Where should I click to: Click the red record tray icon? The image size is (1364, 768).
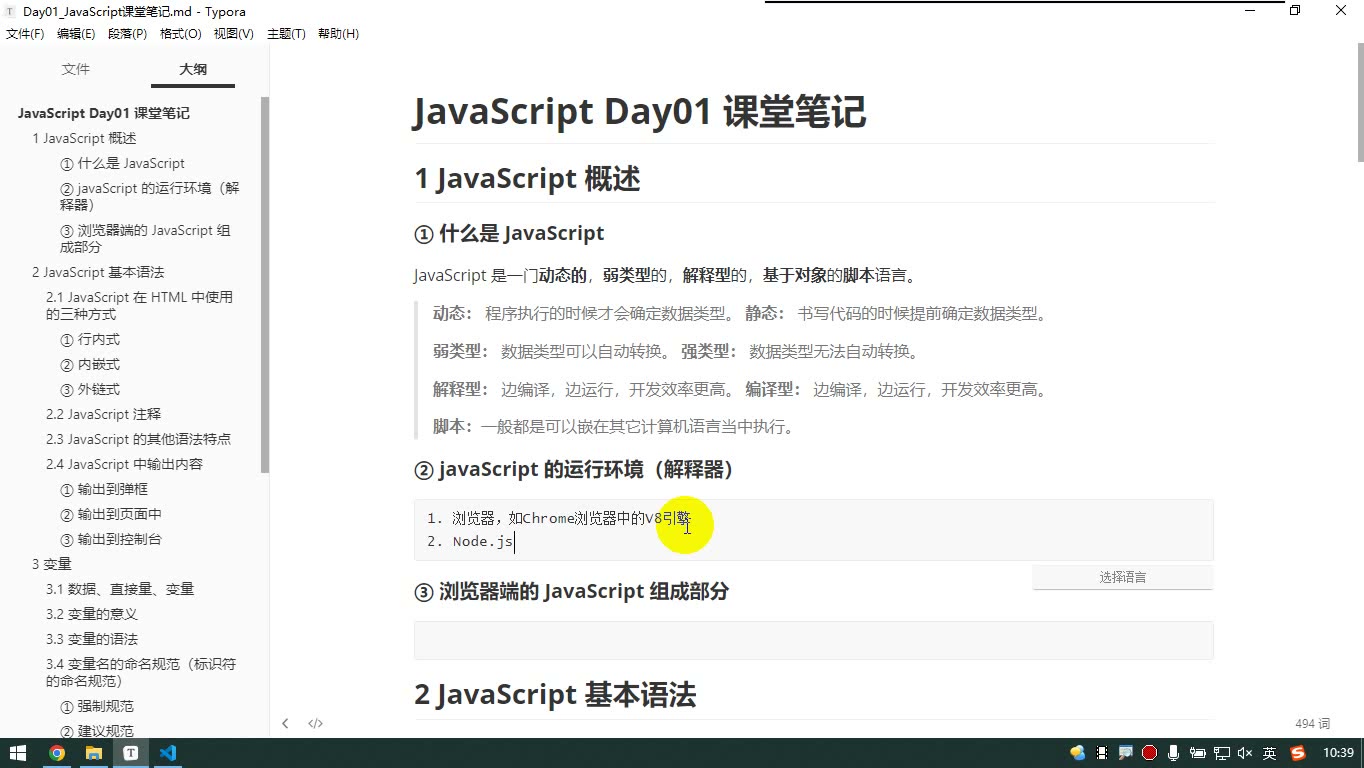[x=1150, y=753]
